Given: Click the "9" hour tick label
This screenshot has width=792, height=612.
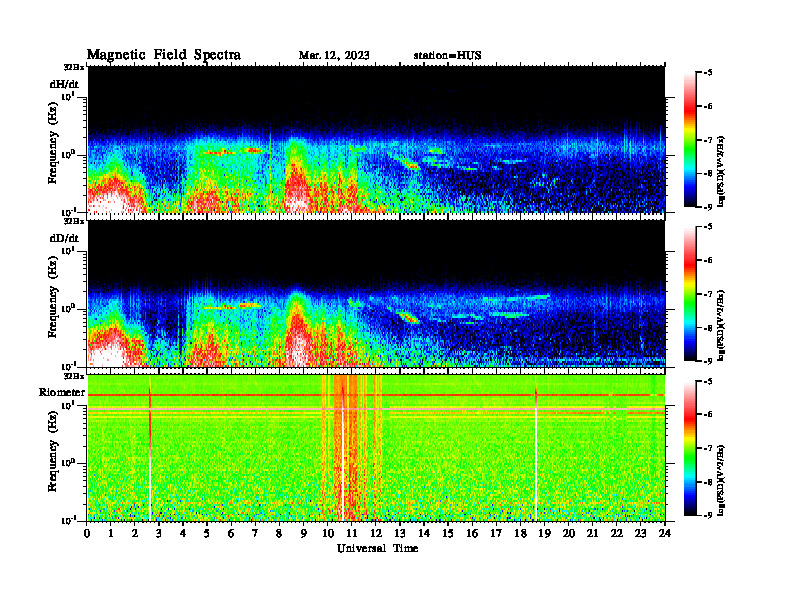Looking at the screenshot, I should 303,534.
